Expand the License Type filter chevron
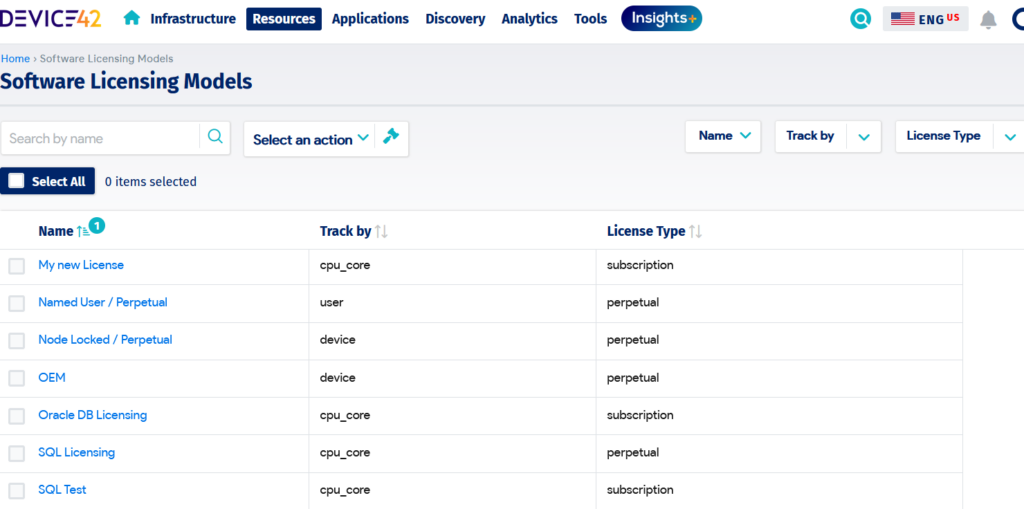 coord(1010,137)
